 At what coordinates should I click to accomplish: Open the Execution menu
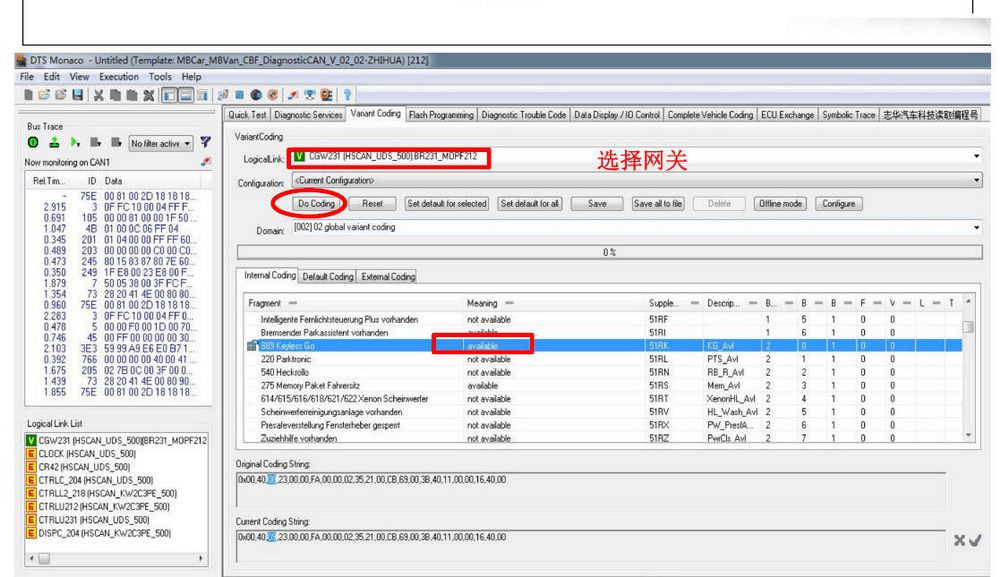[118, 77]
